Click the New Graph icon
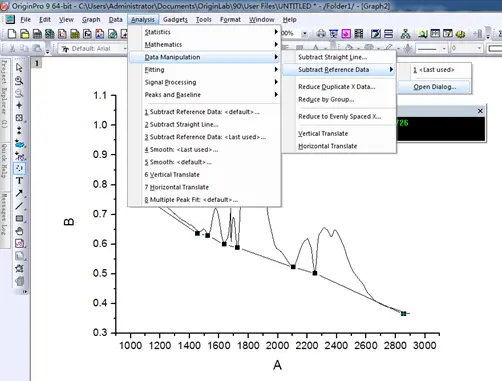Image resolution: width=502 pixels, height=381 pixels. click(62, 34)
